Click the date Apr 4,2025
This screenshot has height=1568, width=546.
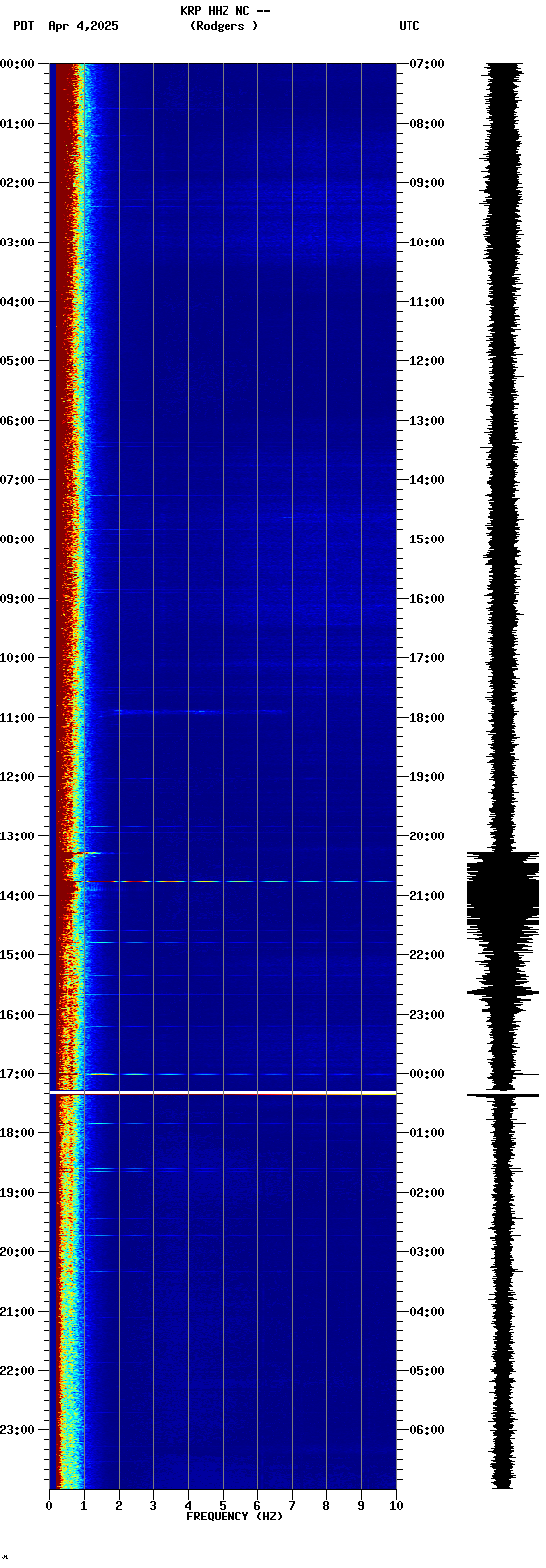(x=83, y=26)
